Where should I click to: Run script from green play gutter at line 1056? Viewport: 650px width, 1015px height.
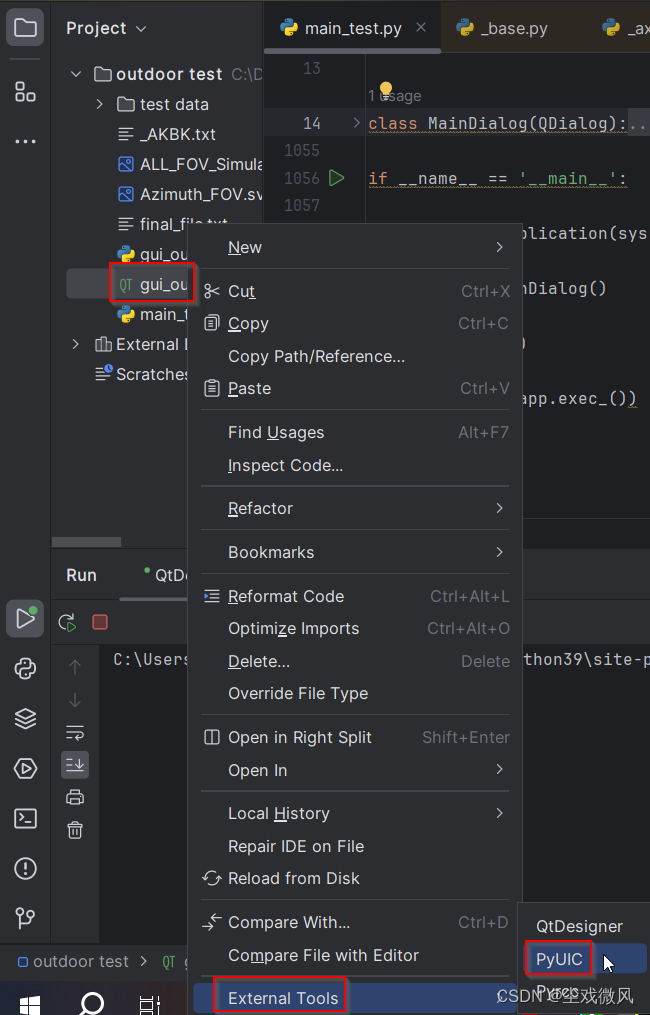337,177
